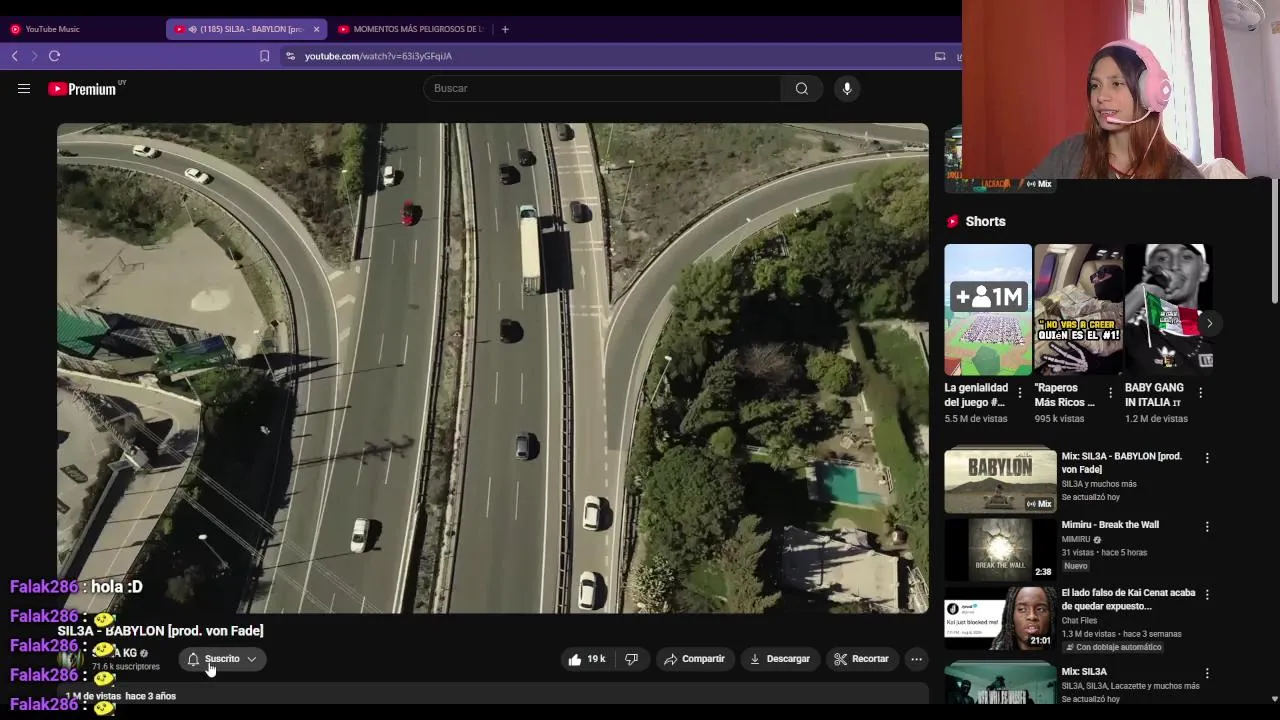Open options for Mix: SIL3A

pos(1207,673)
